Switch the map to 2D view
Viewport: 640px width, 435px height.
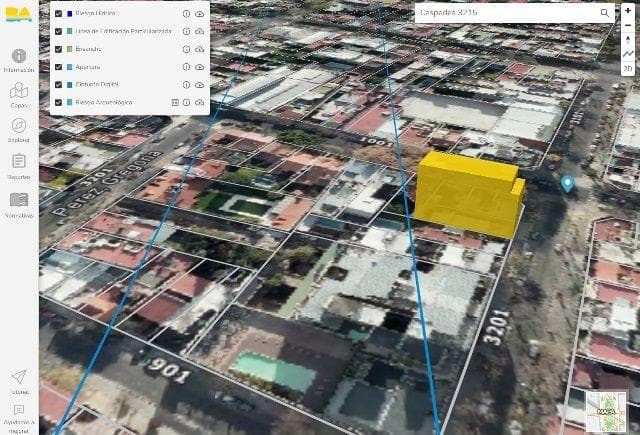[x=628, y=68]
